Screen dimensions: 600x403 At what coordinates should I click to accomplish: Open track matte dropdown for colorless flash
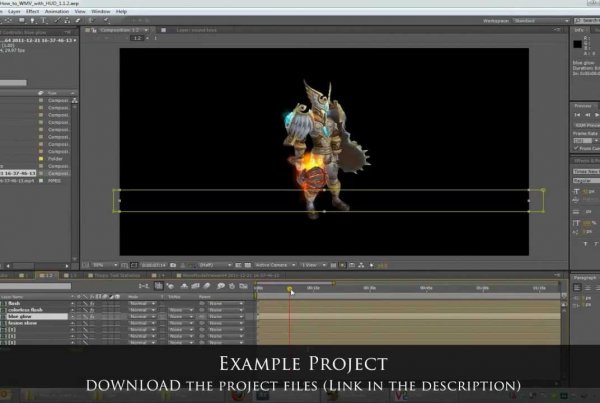pyautogui.click(x=180, y=310)
